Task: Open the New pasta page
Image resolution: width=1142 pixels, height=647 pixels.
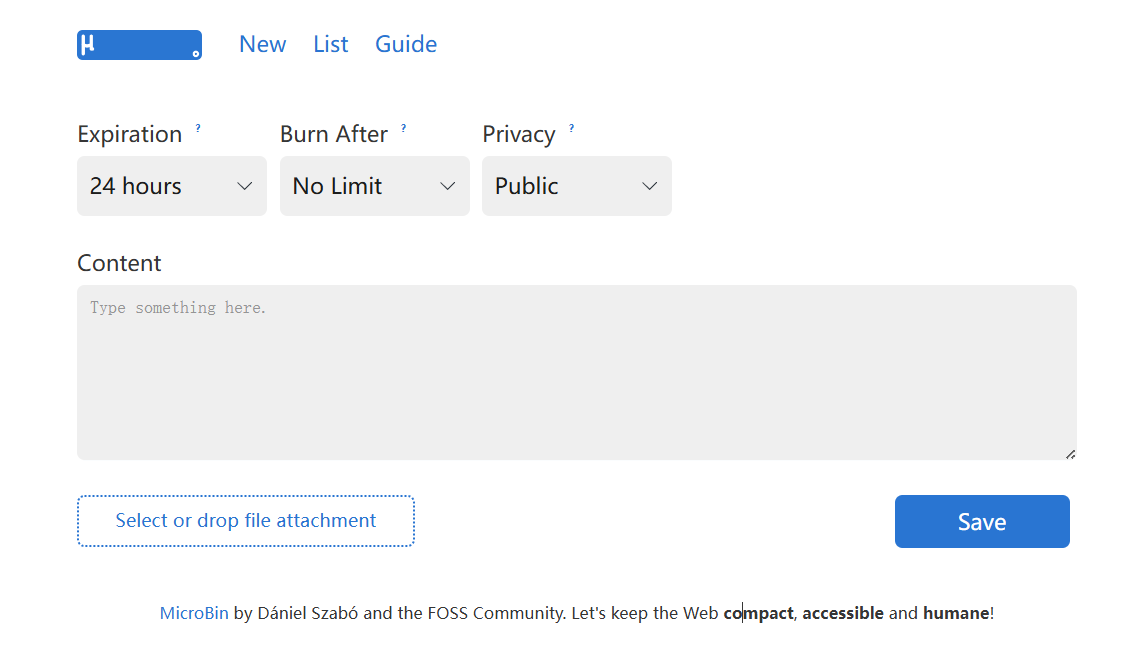Action: pos(262,44)
